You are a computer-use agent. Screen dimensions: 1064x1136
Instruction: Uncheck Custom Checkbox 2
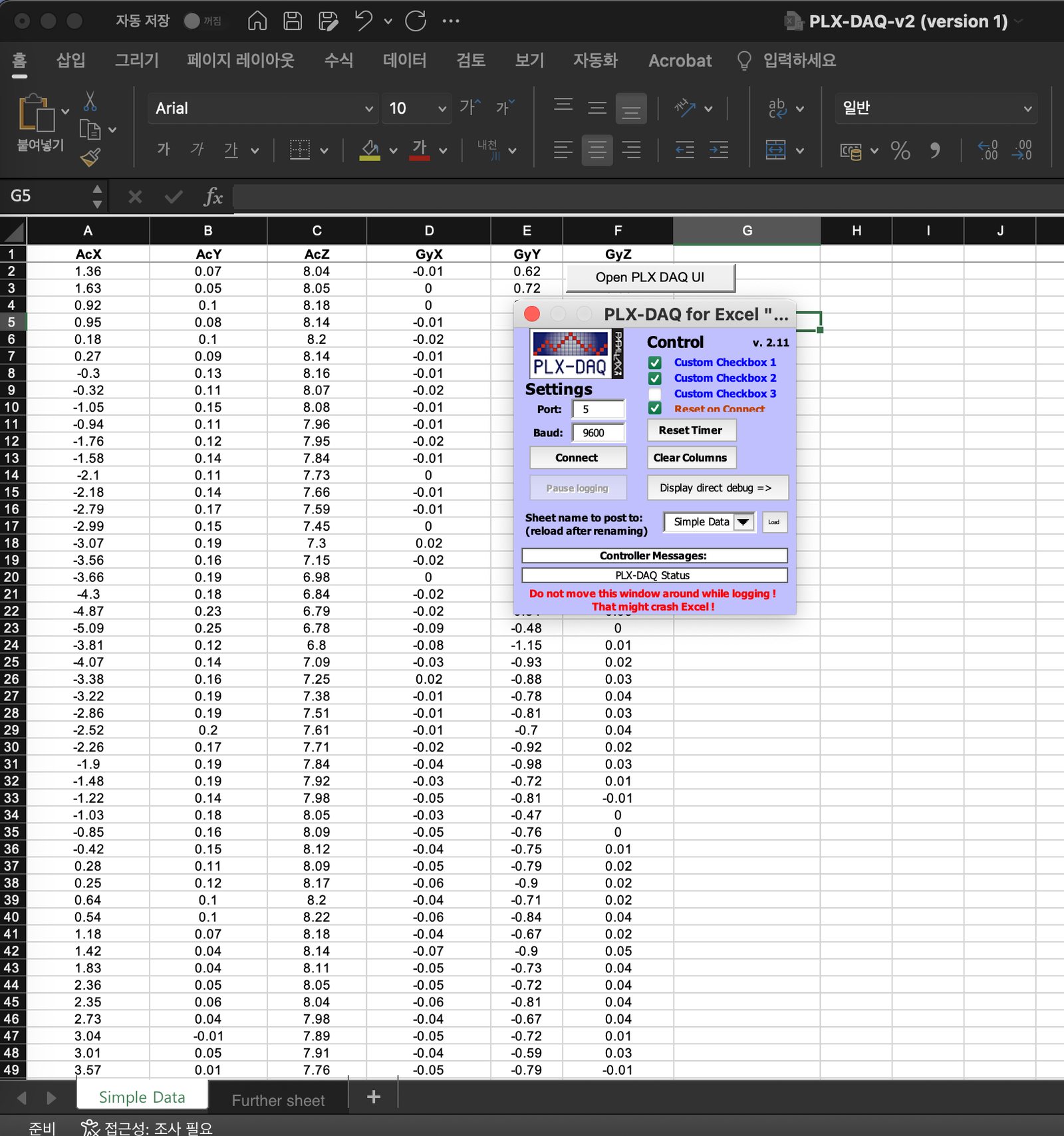(x=655, y=378)
